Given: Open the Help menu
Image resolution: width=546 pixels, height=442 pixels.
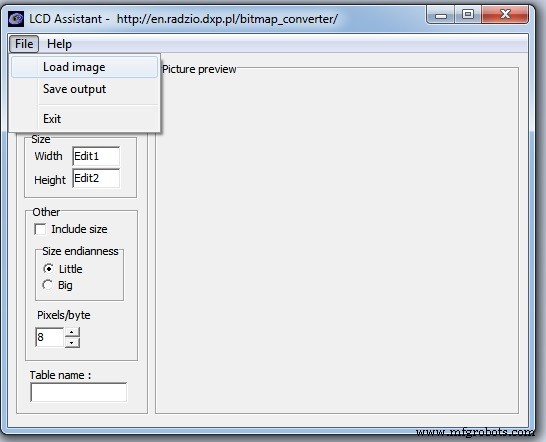Looking at the screenshot, I should coord(60,44).
